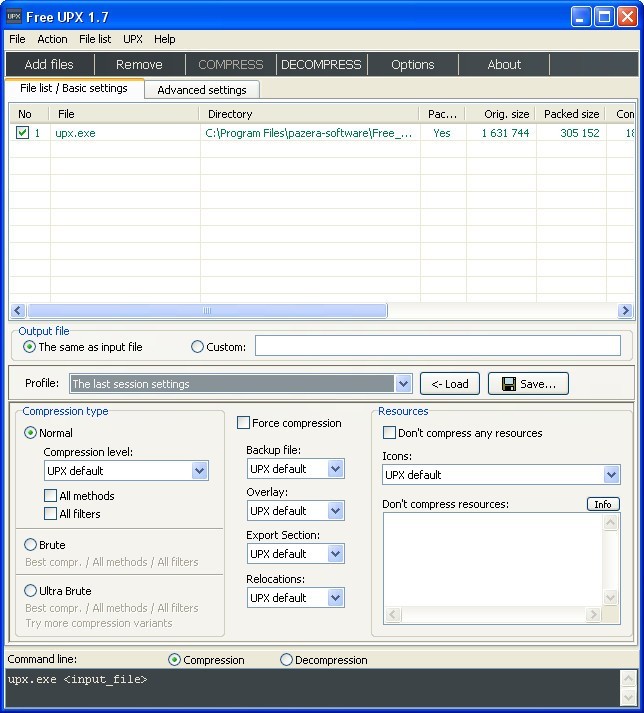Click resources list scroll up arrow

click(x=610, y=522)
